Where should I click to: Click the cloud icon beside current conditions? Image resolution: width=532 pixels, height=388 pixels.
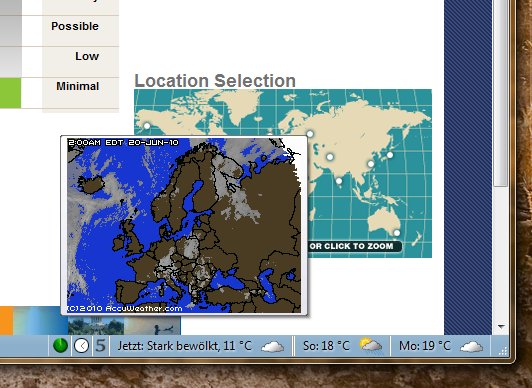pos(273,347)
